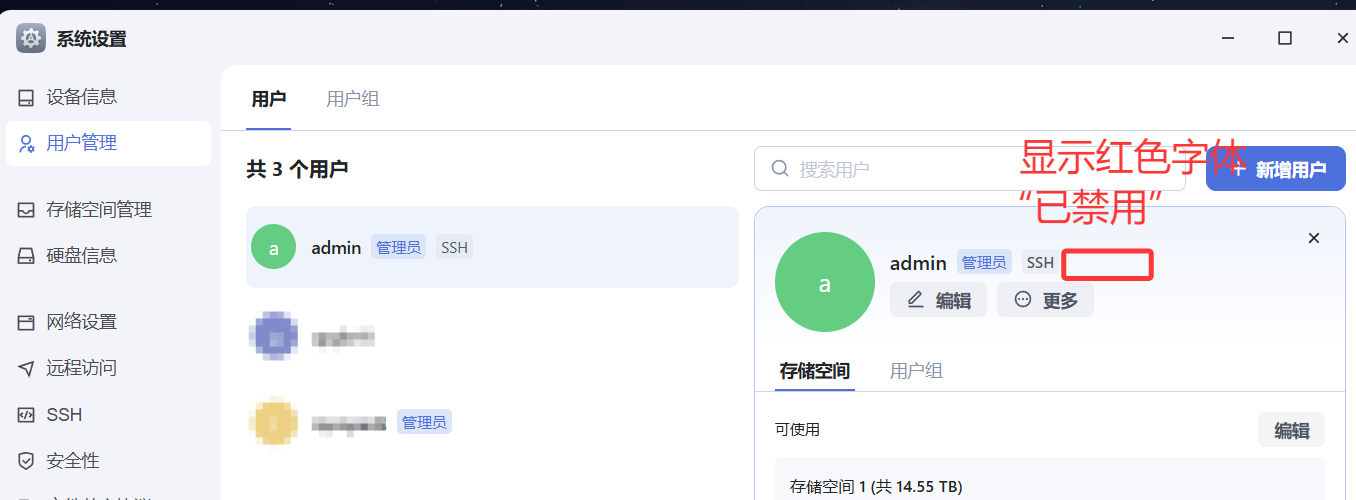
Task: Click the 硬盘信息 drive icon
Action: click(27, 256)
